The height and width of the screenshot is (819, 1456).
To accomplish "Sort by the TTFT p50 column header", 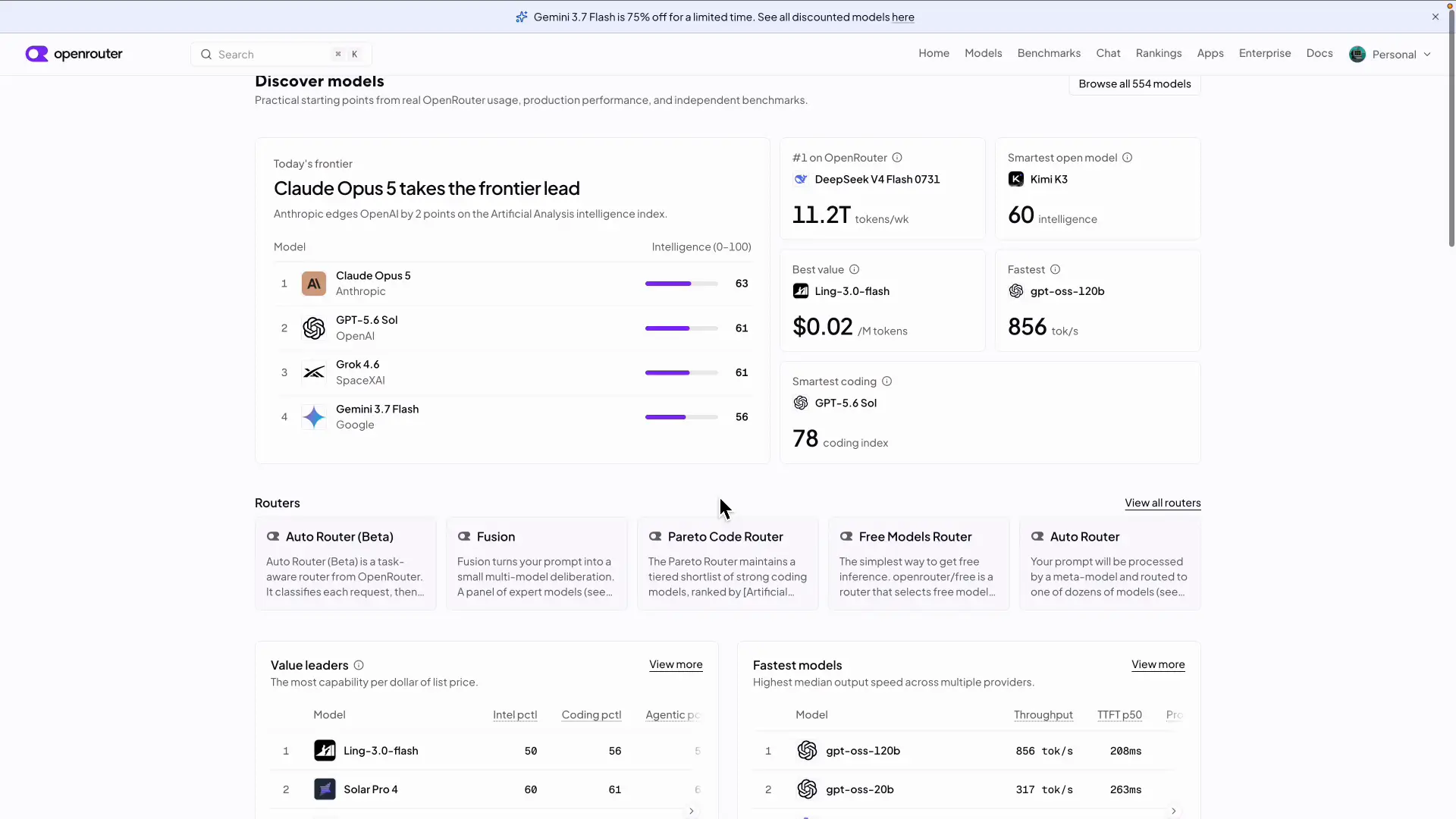I will [1119, 715].
